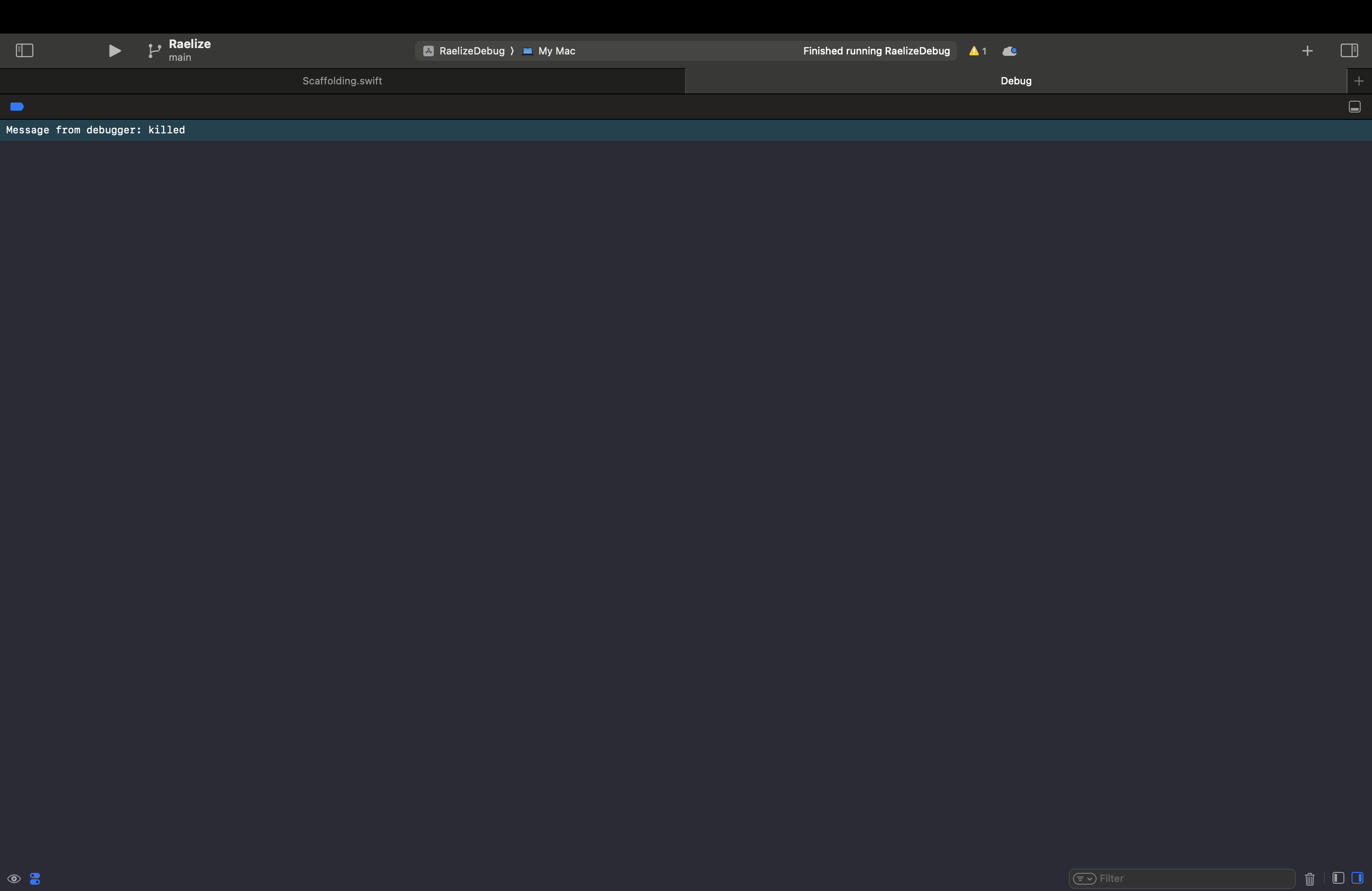Clear the debug console with the trash icon
Image resolution: width=1372 pixels, height=891 pixels.
point(1309,879)
